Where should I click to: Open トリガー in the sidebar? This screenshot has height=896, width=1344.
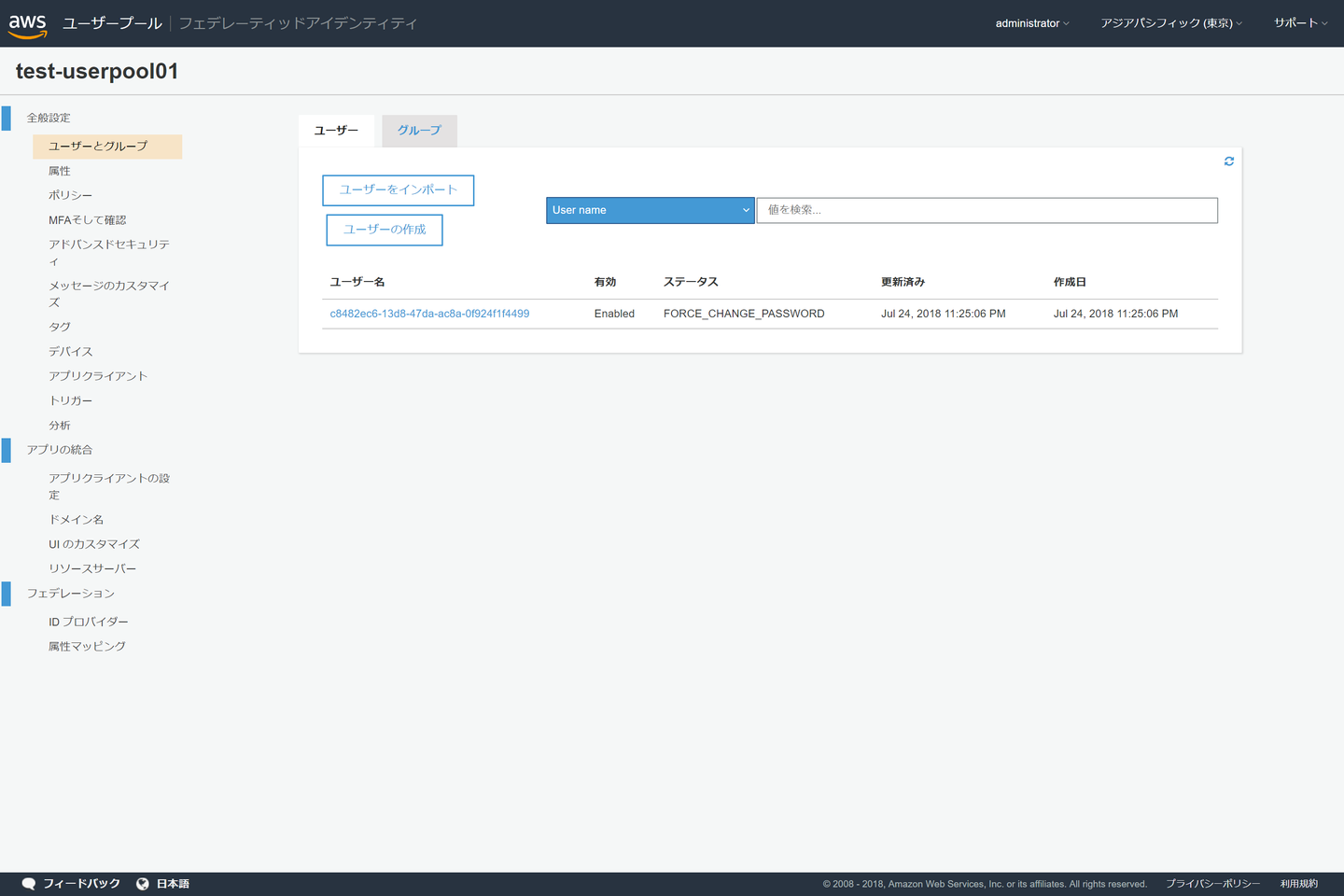coord(71,400)
